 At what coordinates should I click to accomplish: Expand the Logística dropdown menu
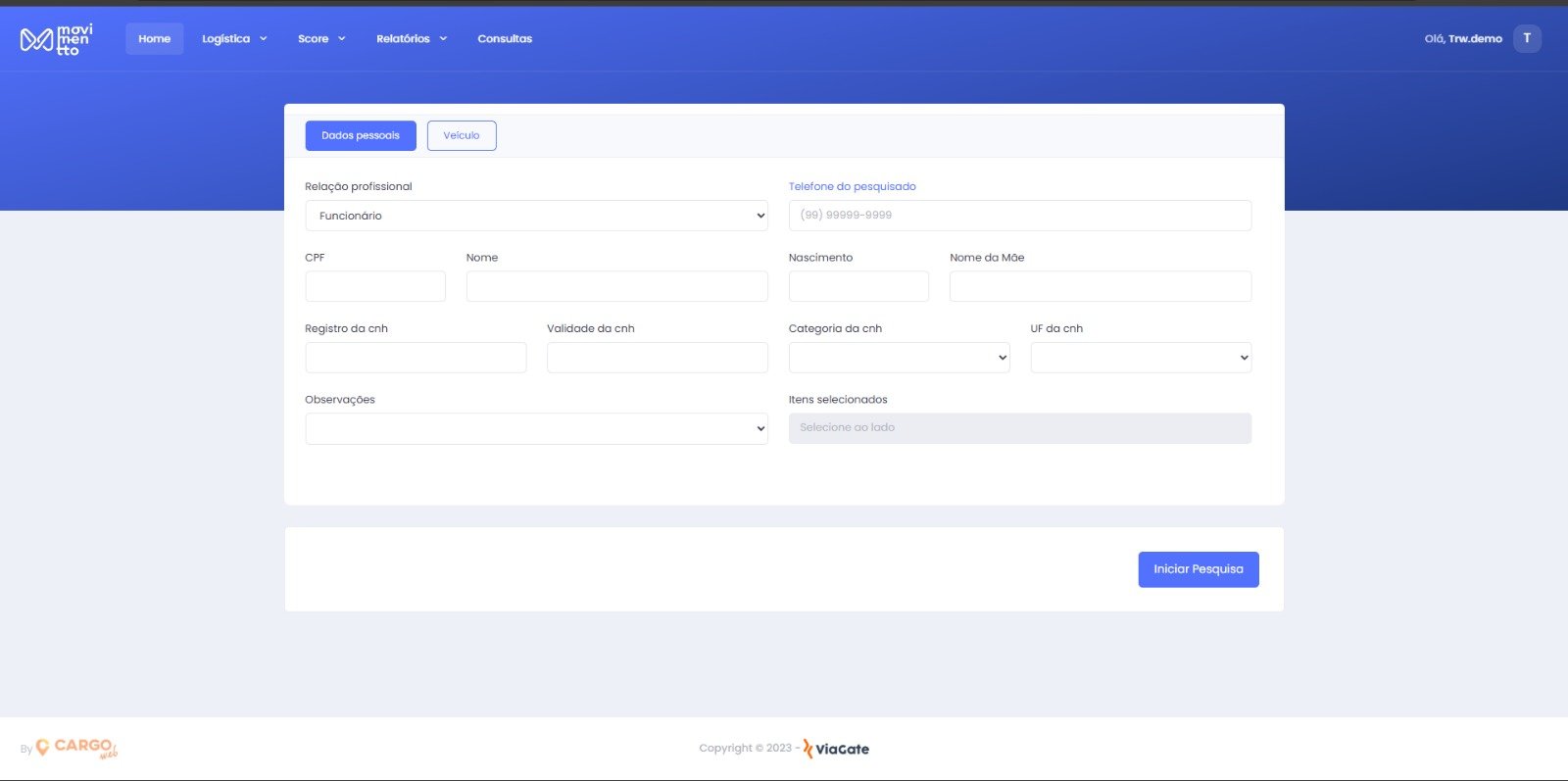point(234,39)
